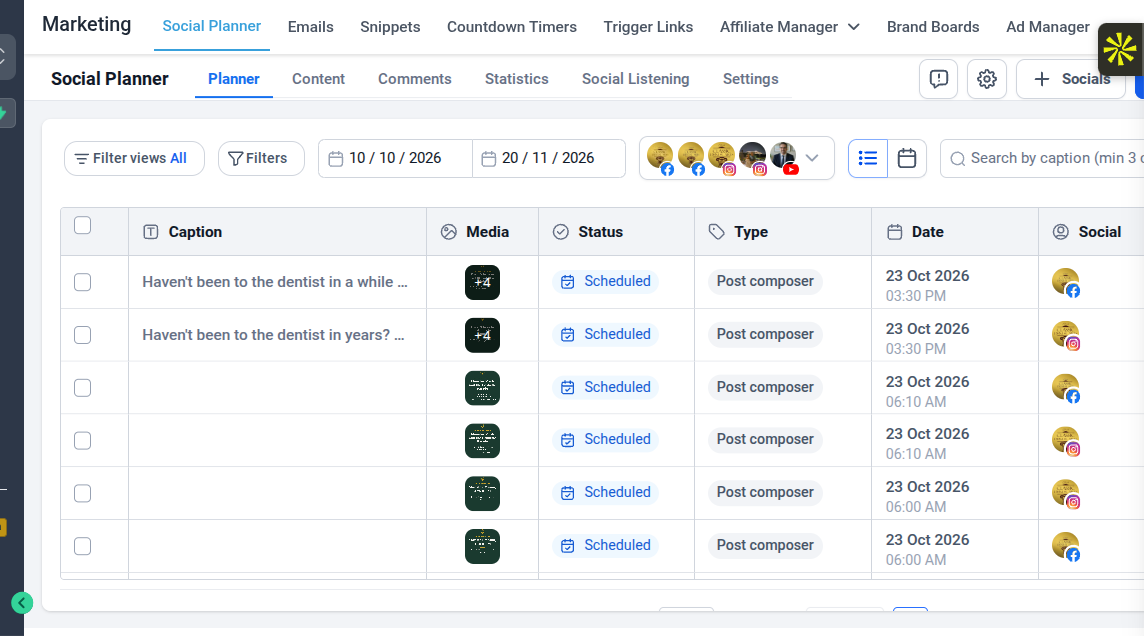The height and width of the screenshot is (636, 1144).
Task: Check the 06:10 AM Instagram post row
Action: 82,441
